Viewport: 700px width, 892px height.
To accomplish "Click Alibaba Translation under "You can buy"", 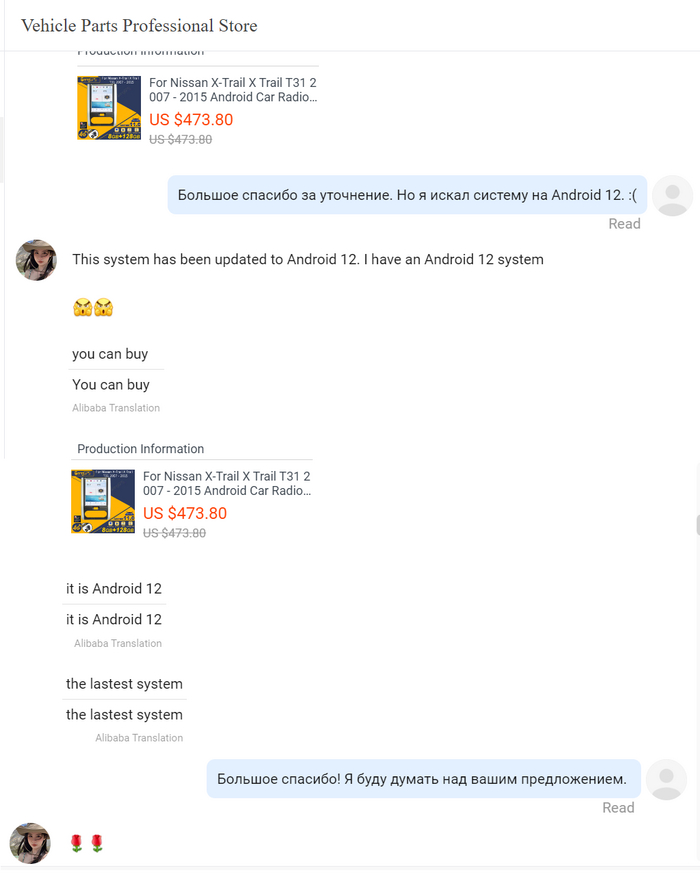I will [x=116, y=408].
